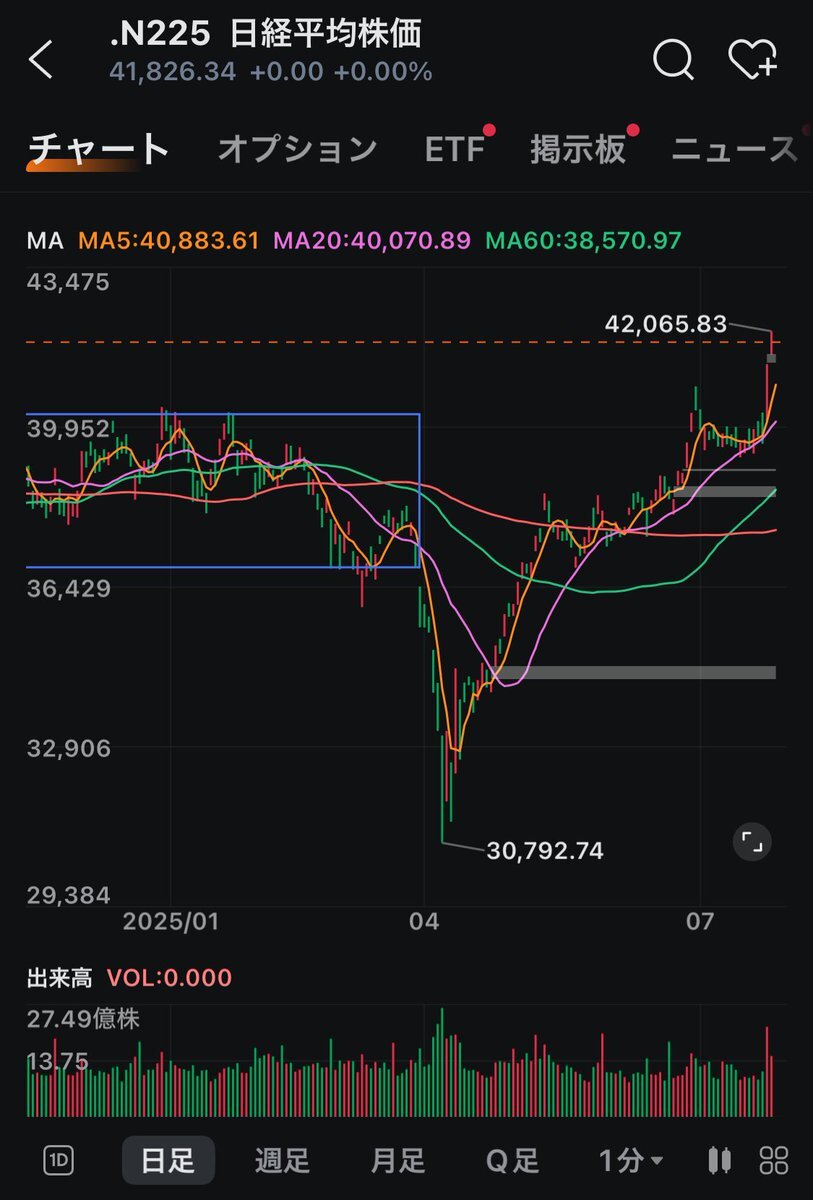Select 日足 daily candles

click(168, 1161)
